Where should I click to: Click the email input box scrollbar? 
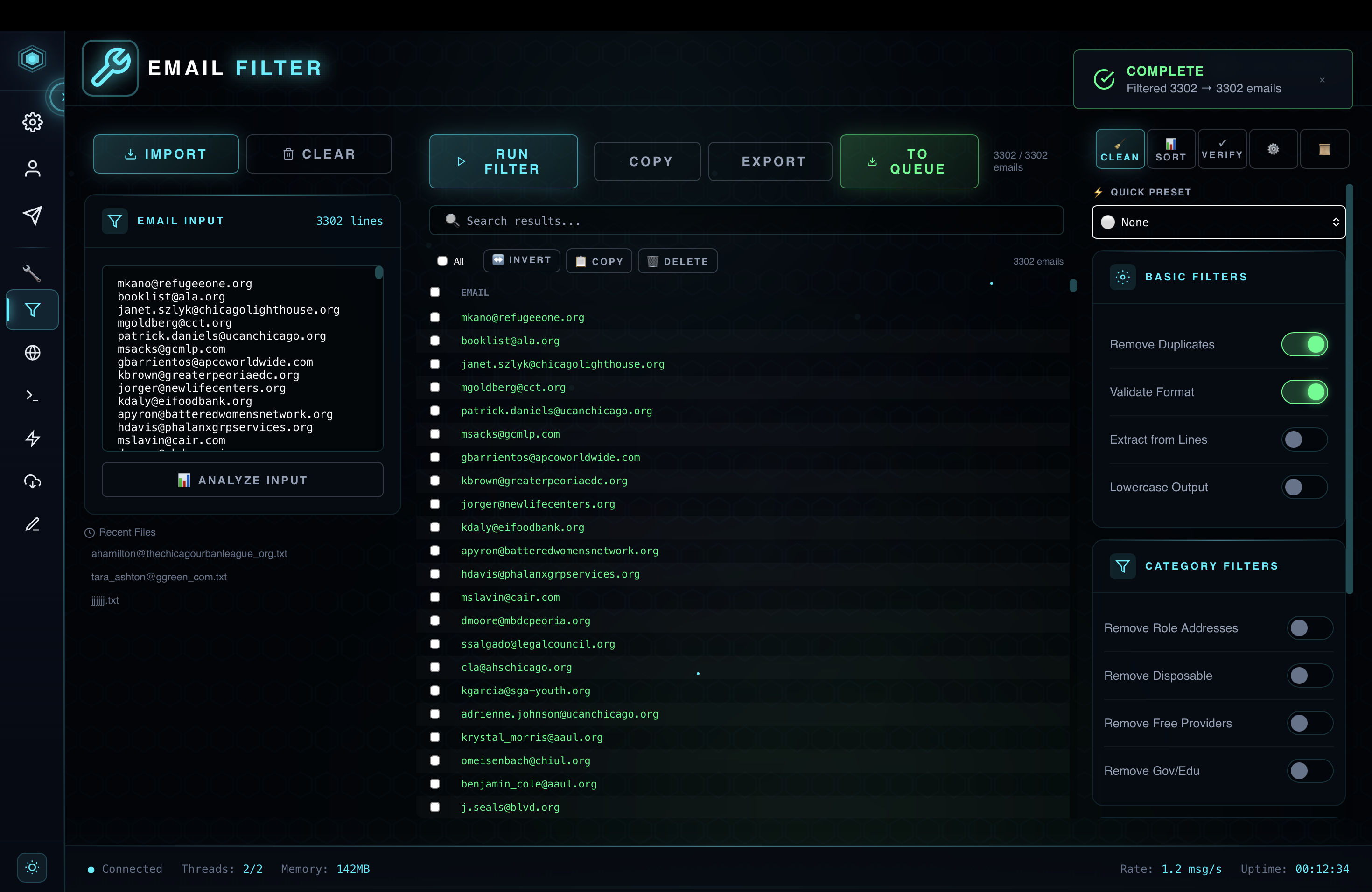pos(379,272)
